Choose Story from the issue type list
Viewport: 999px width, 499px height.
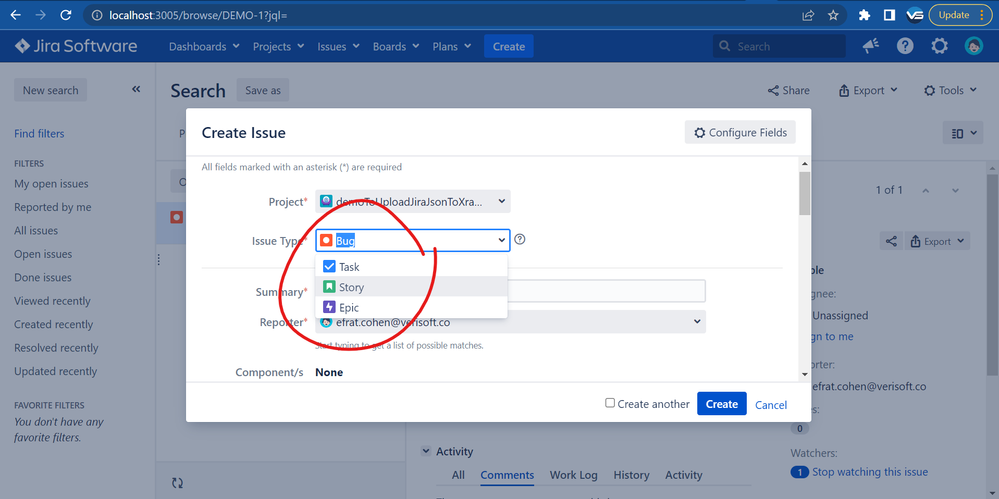411,287
